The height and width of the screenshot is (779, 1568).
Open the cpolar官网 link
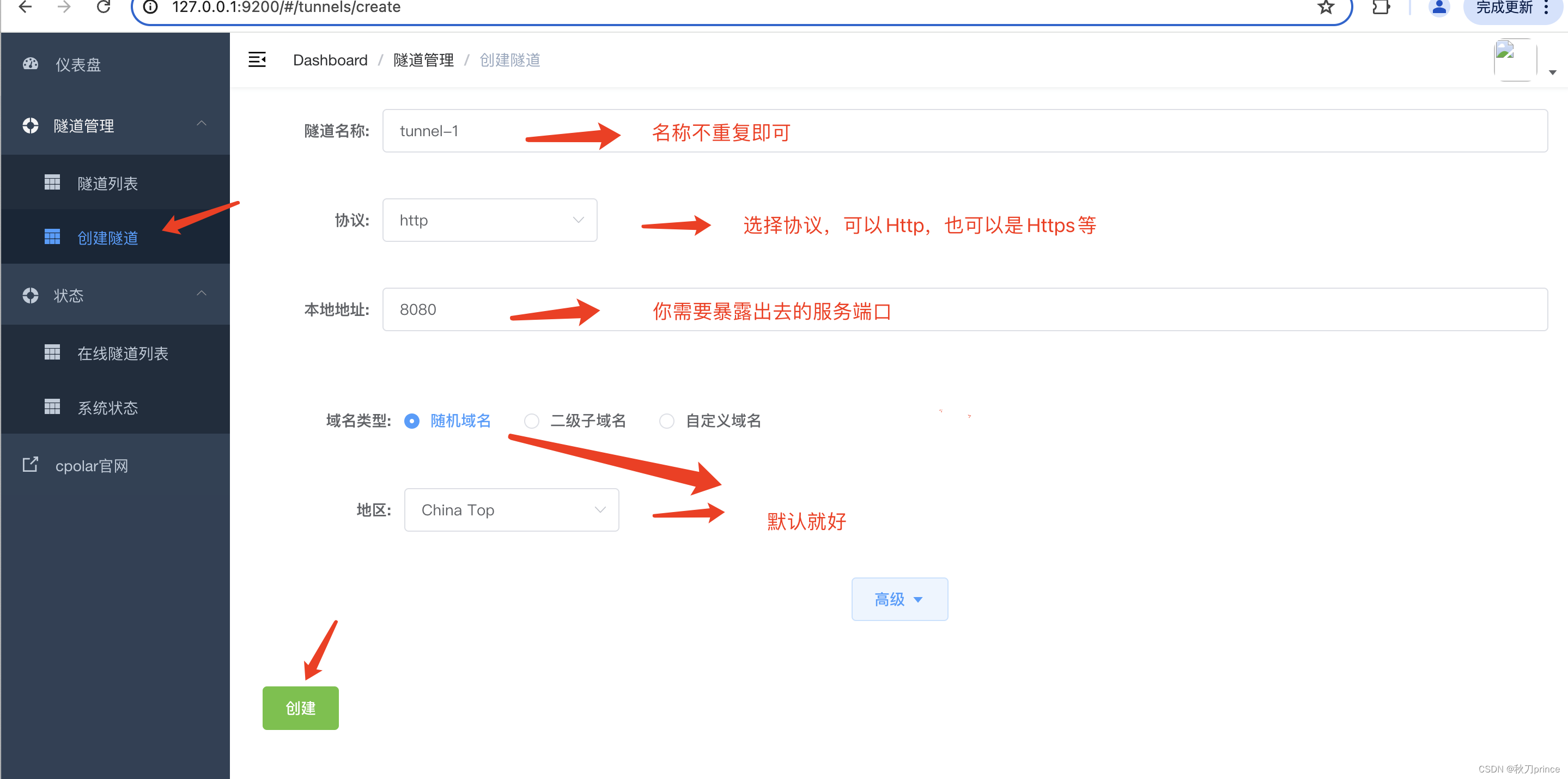tap(116, 466)
